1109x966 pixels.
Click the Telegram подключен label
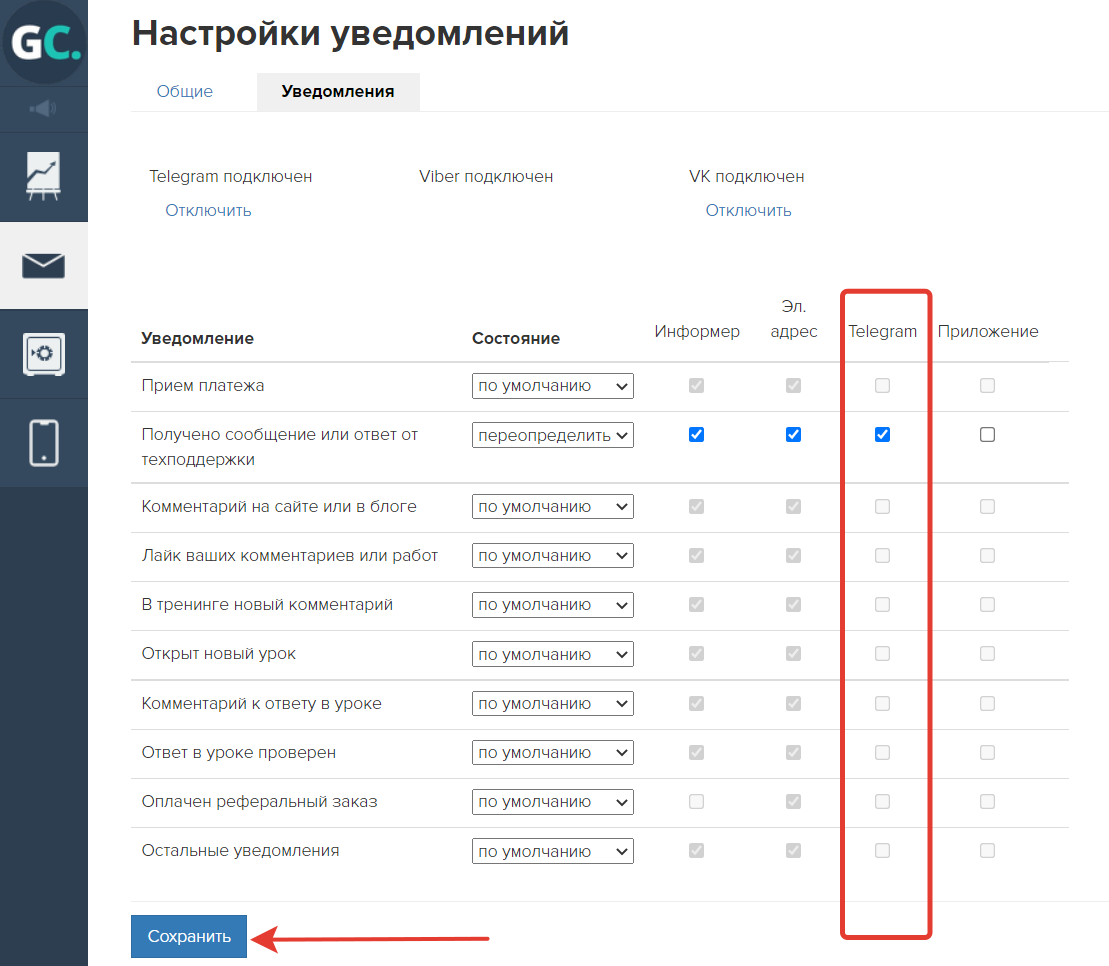[x=231, y=176]
